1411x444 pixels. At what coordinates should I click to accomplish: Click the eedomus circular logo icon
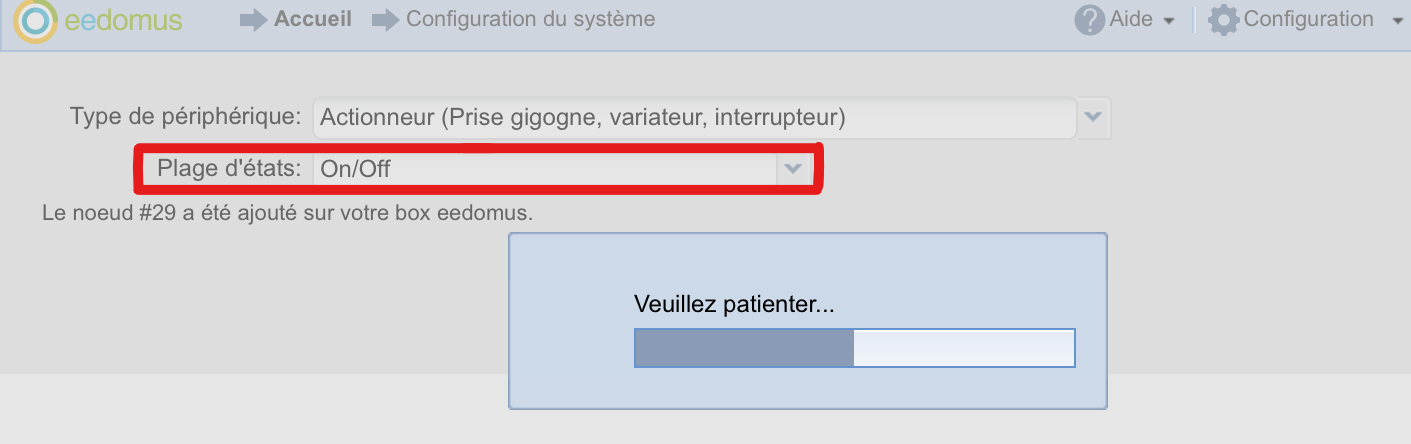pyautogui.click(x=35, y=21)
